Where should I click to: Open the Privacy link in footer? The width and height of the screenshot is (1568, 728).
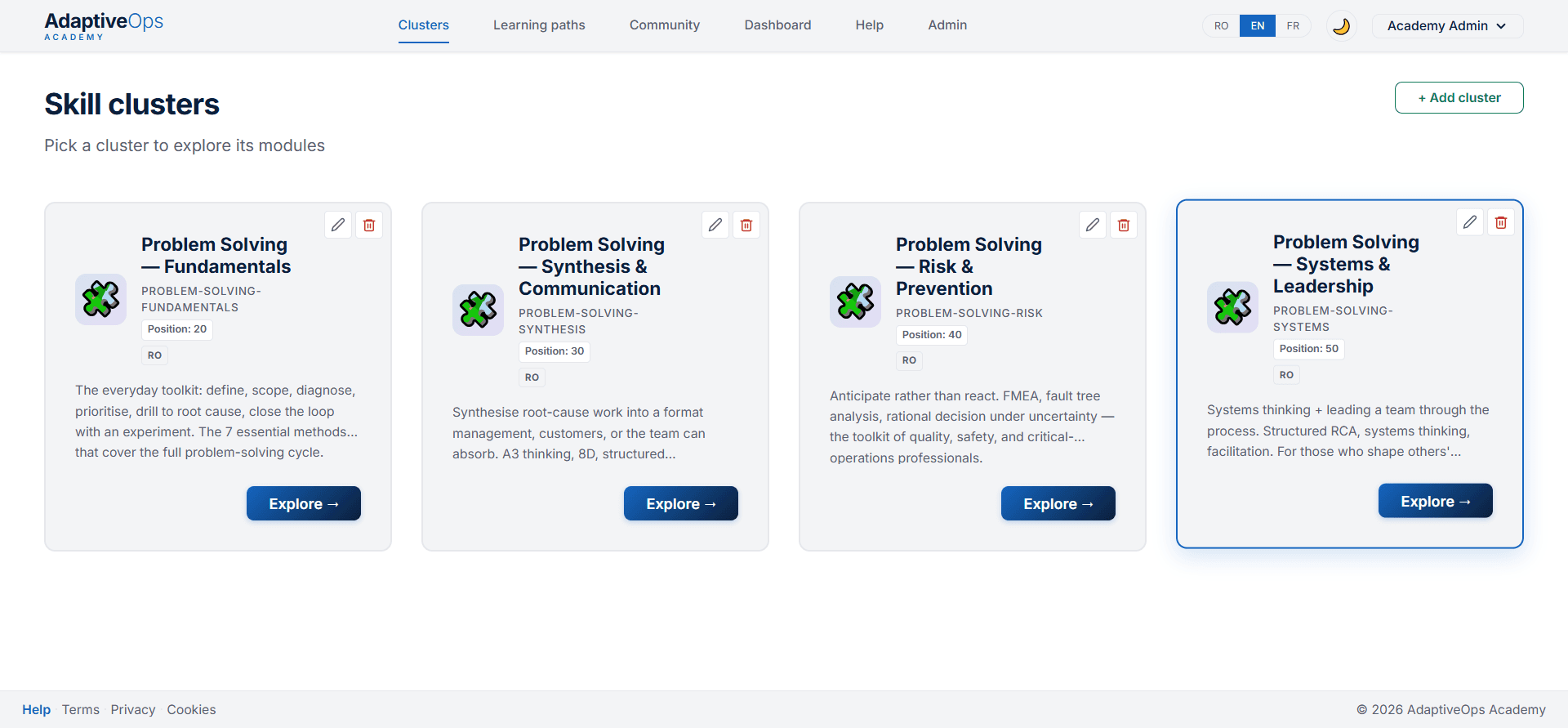133,710
